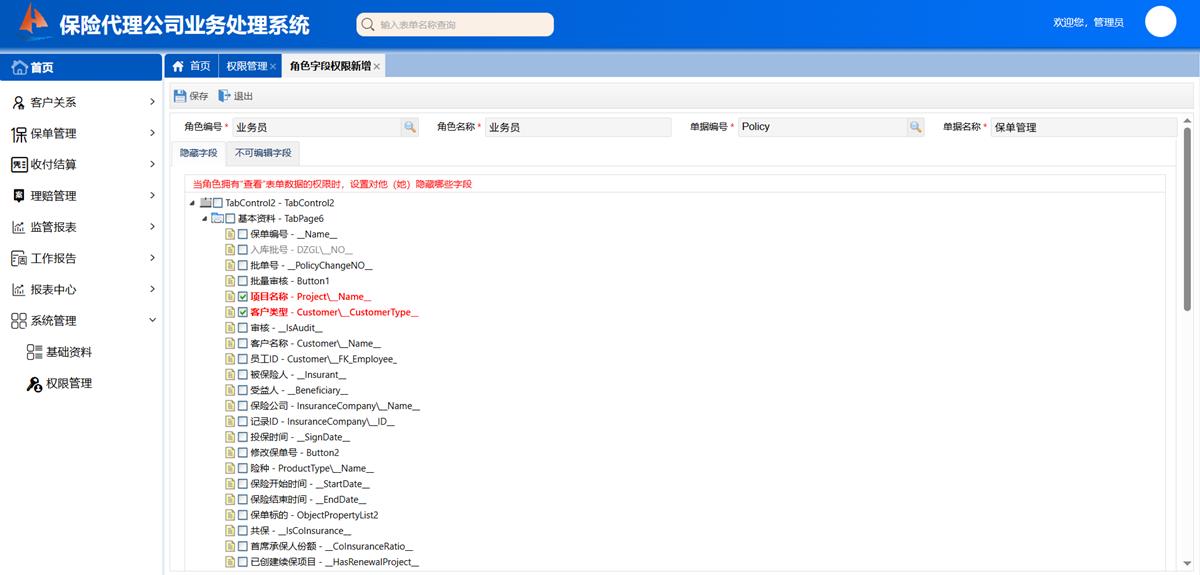The image size is (1200, 575).
Task: Click the home icon on the first tab
Action: pos(178,66)
